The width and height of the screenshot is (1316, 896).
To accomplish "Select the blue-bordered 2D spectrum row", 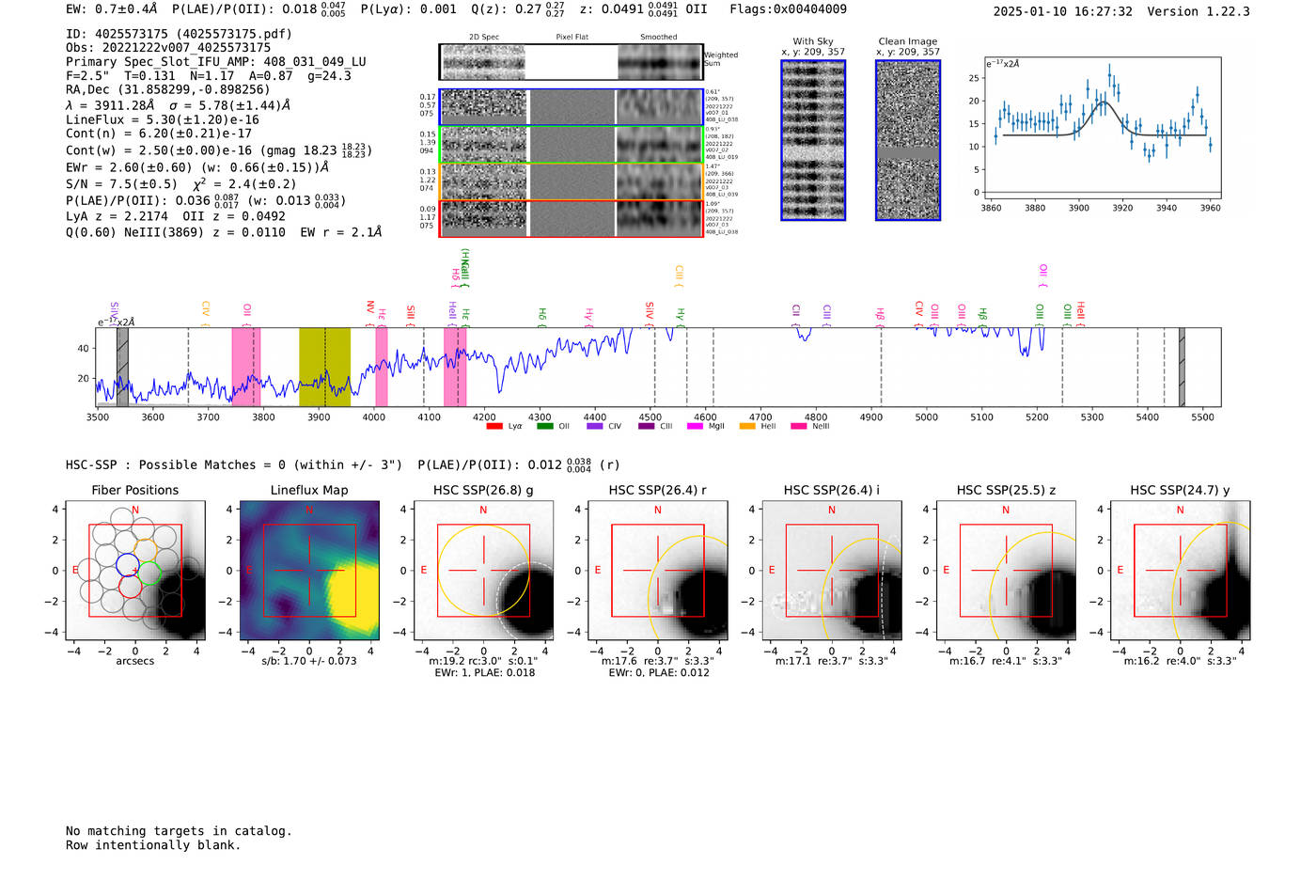I will 572,107.
